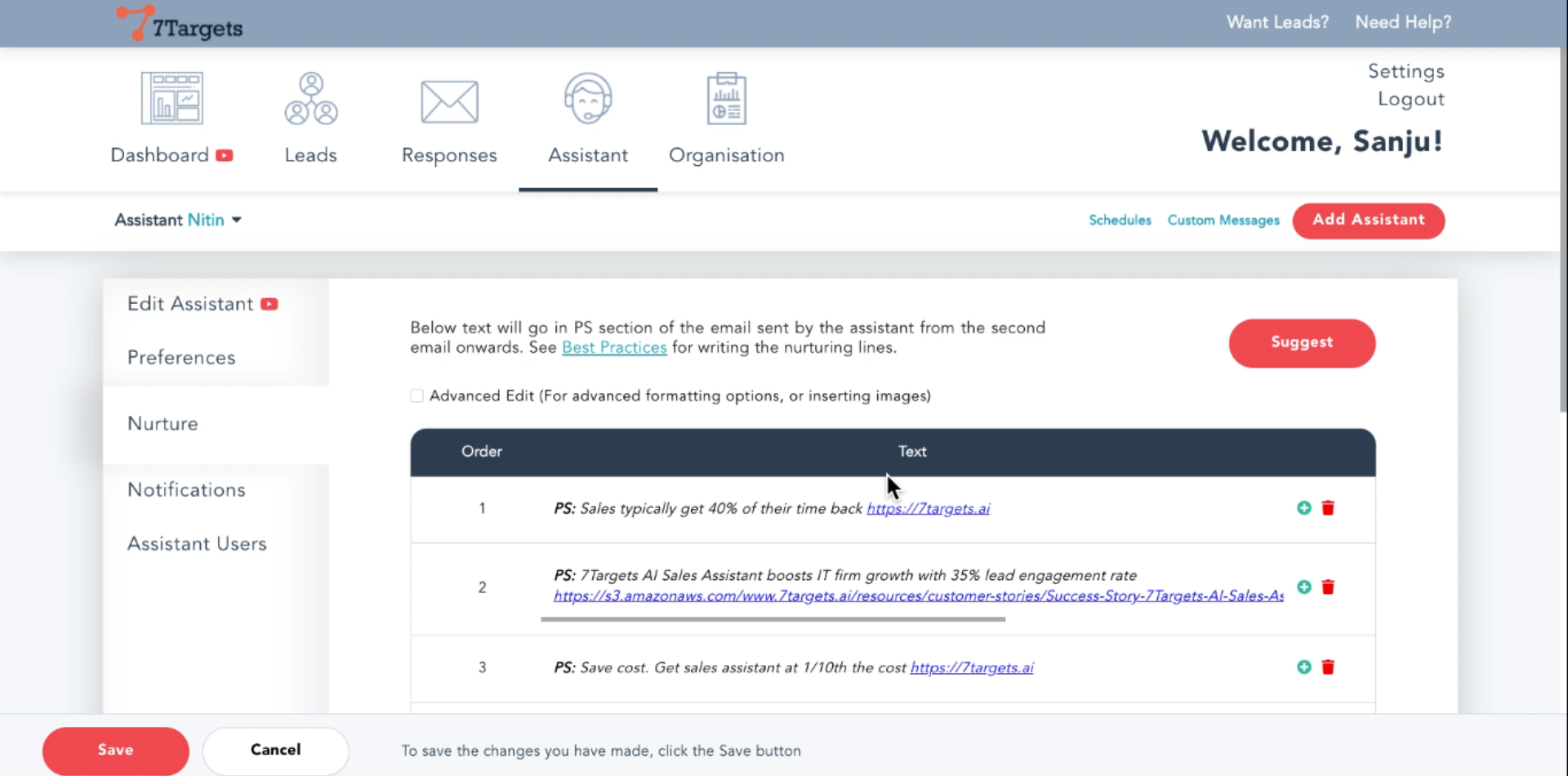
Task: Play the Edit Assistant video icon
Action: click(269, 304)
